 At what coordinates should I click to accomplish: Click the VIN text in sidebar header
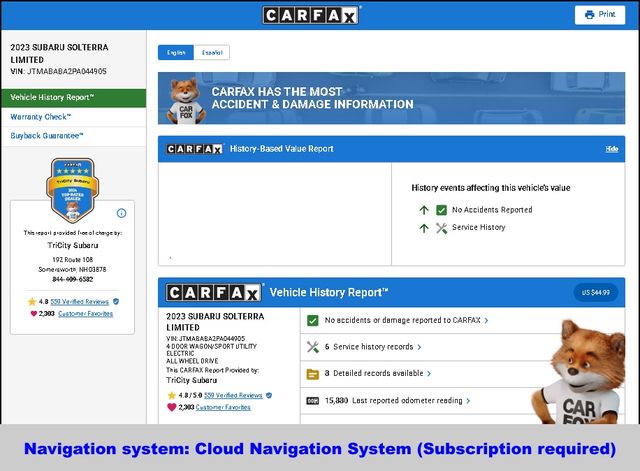click(58, 71)
